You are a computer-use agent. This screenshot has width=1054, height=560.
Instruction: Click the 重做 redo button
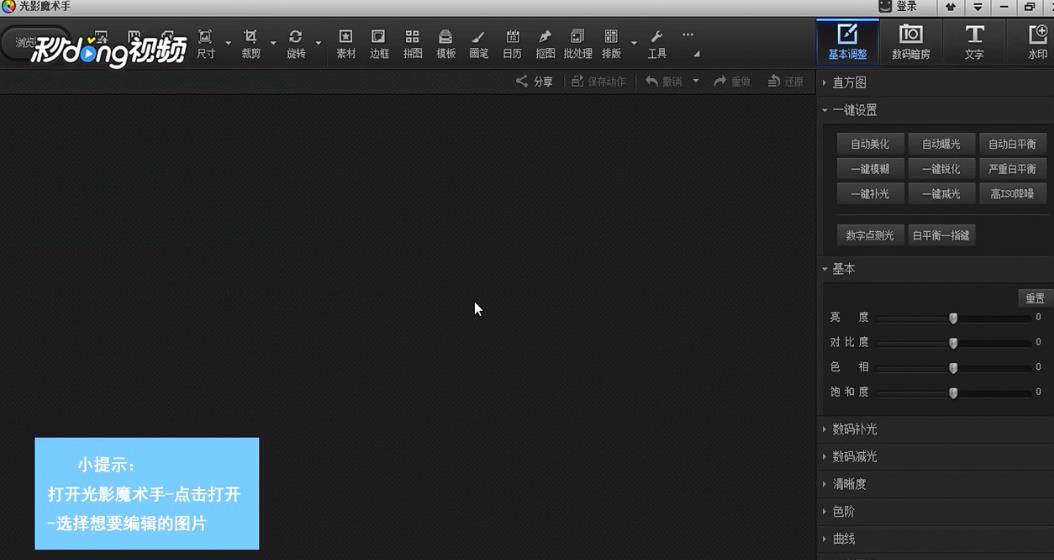coord(732,81)
